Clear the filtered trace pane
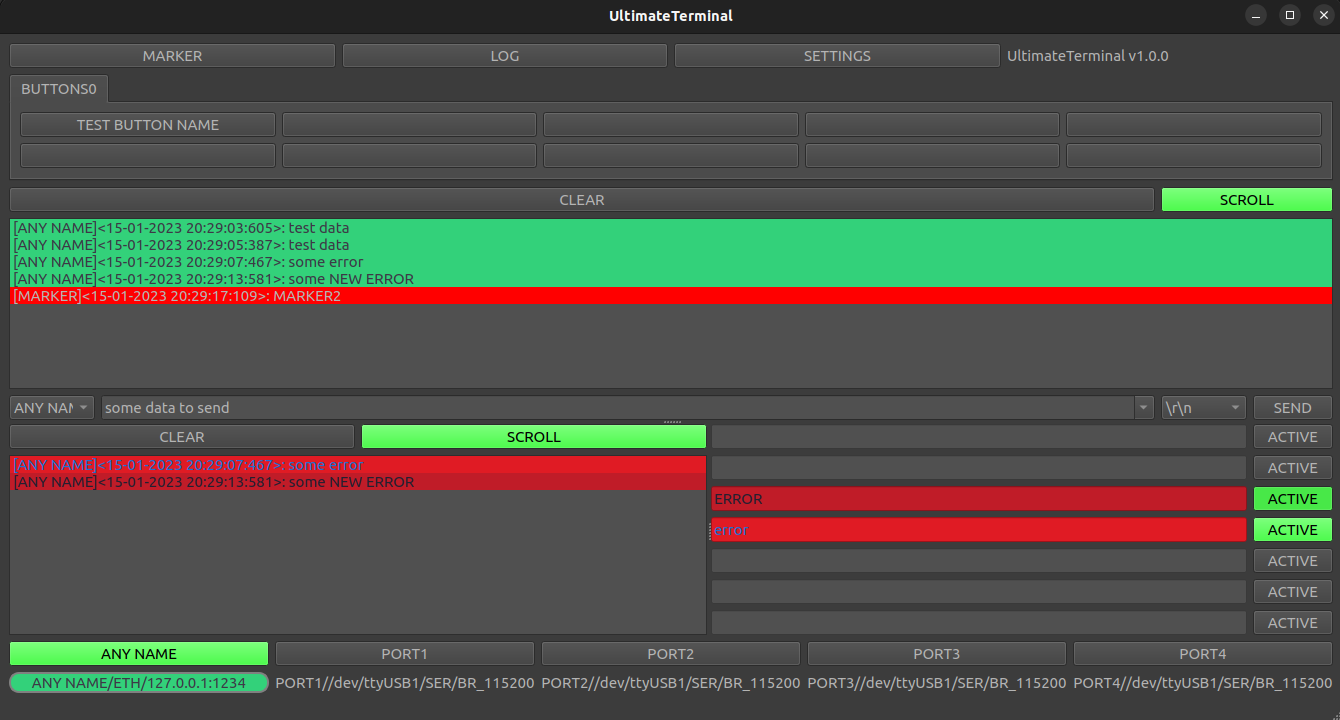 [181, 436]
